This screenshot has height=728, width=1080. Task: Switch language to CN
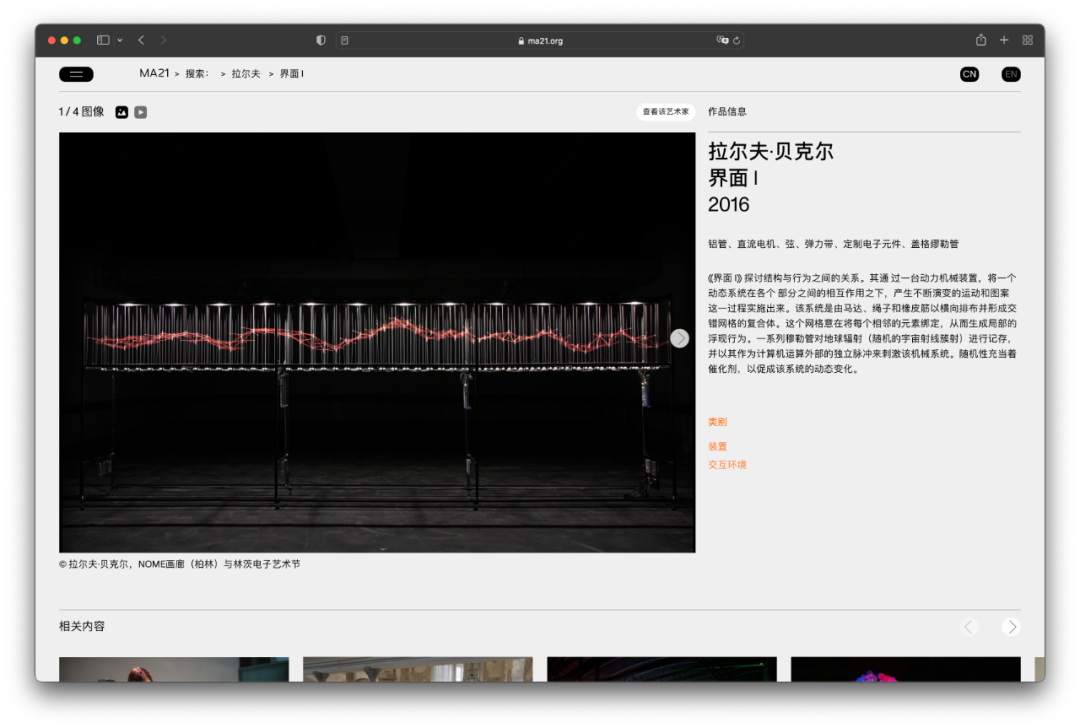pos(969,74)
